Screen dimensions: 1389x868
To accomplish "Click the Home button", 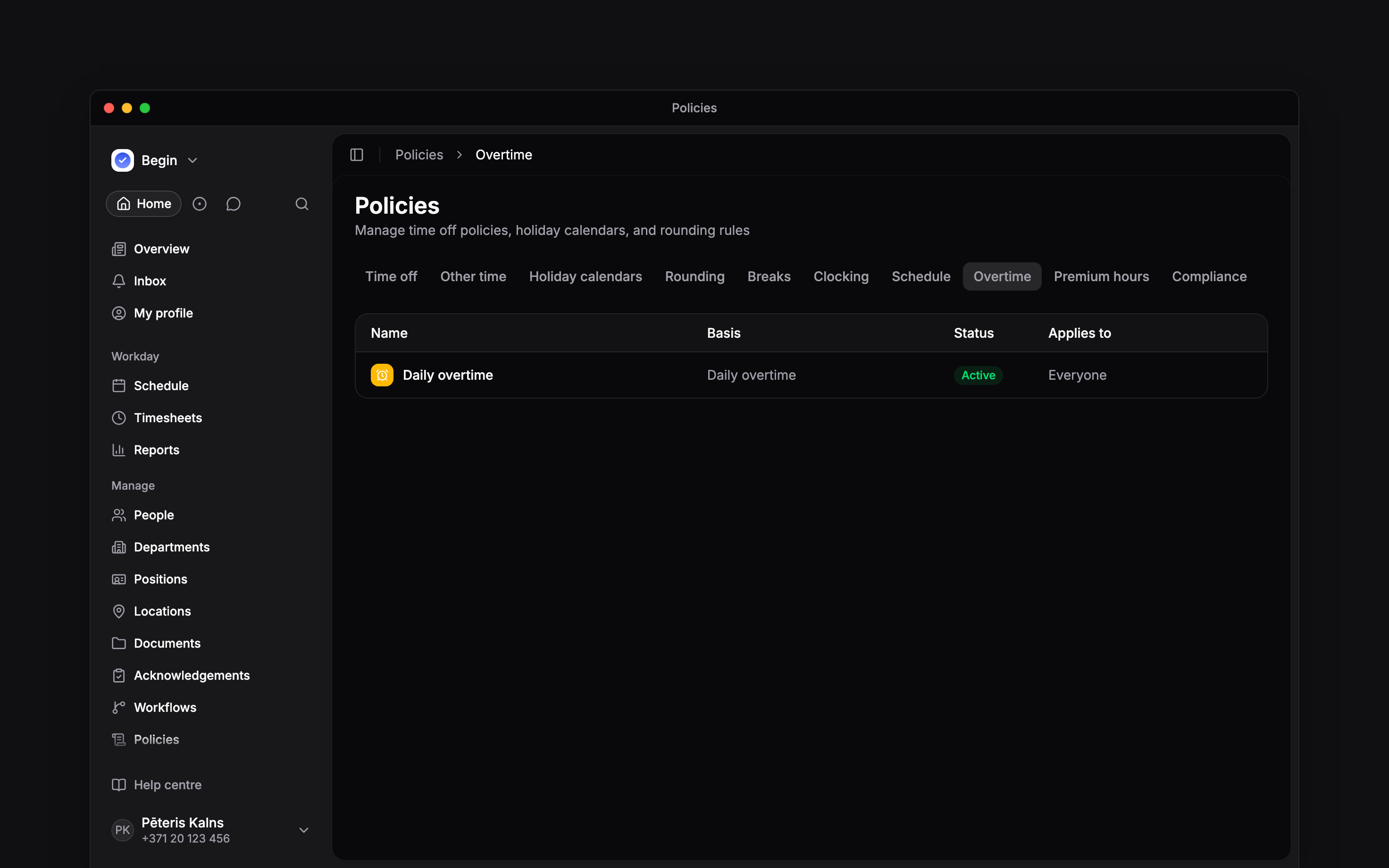I will click(143, 204).
